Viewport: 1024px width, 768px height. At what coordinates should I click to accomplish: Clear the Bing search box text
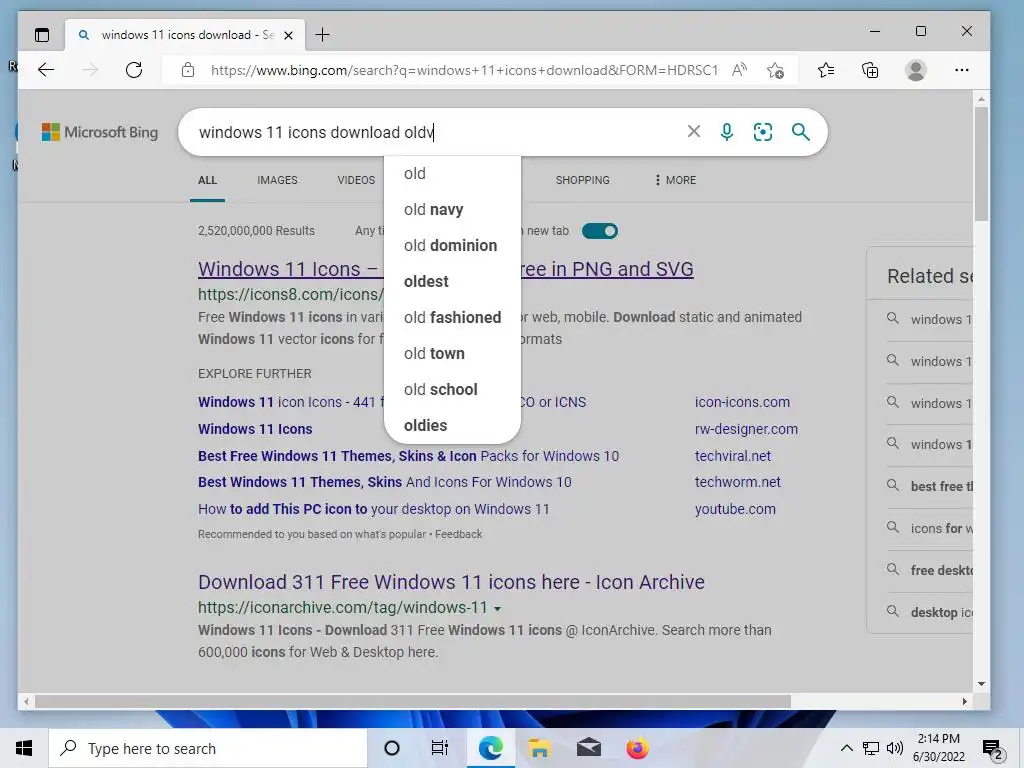(x=694, y=132)
